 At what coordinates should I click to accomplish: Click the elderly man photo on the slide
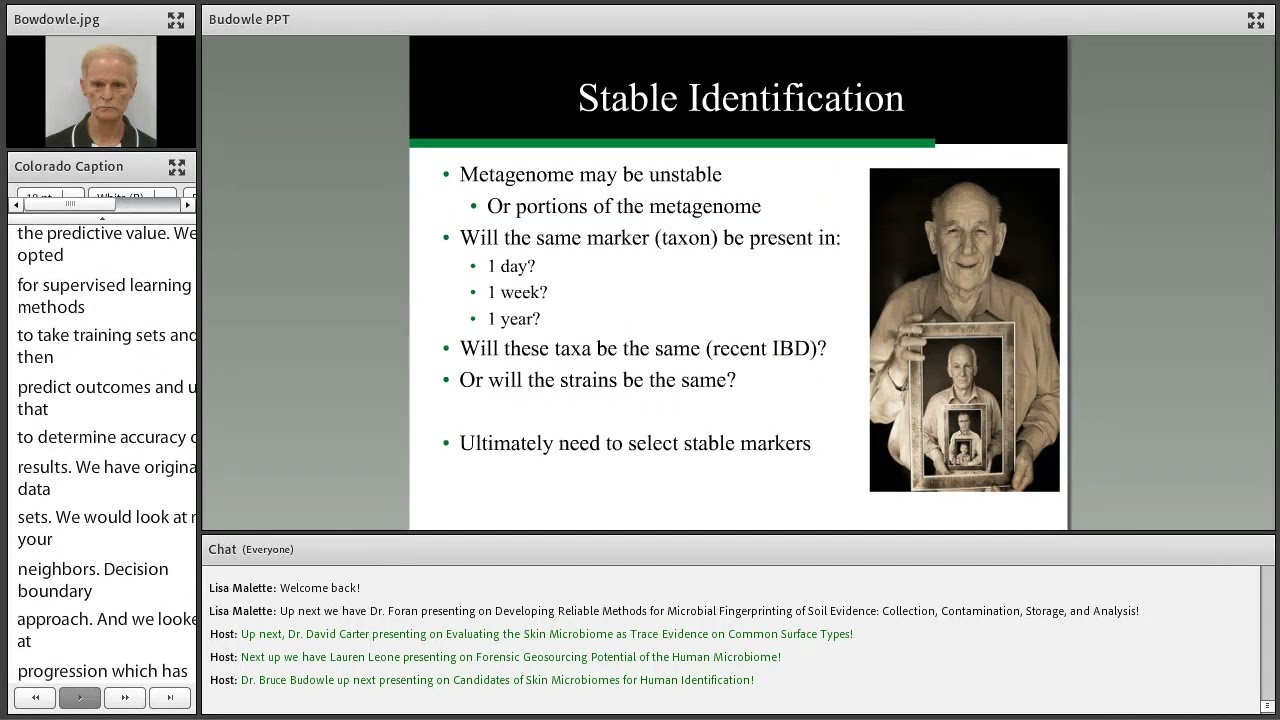point(964,330)
